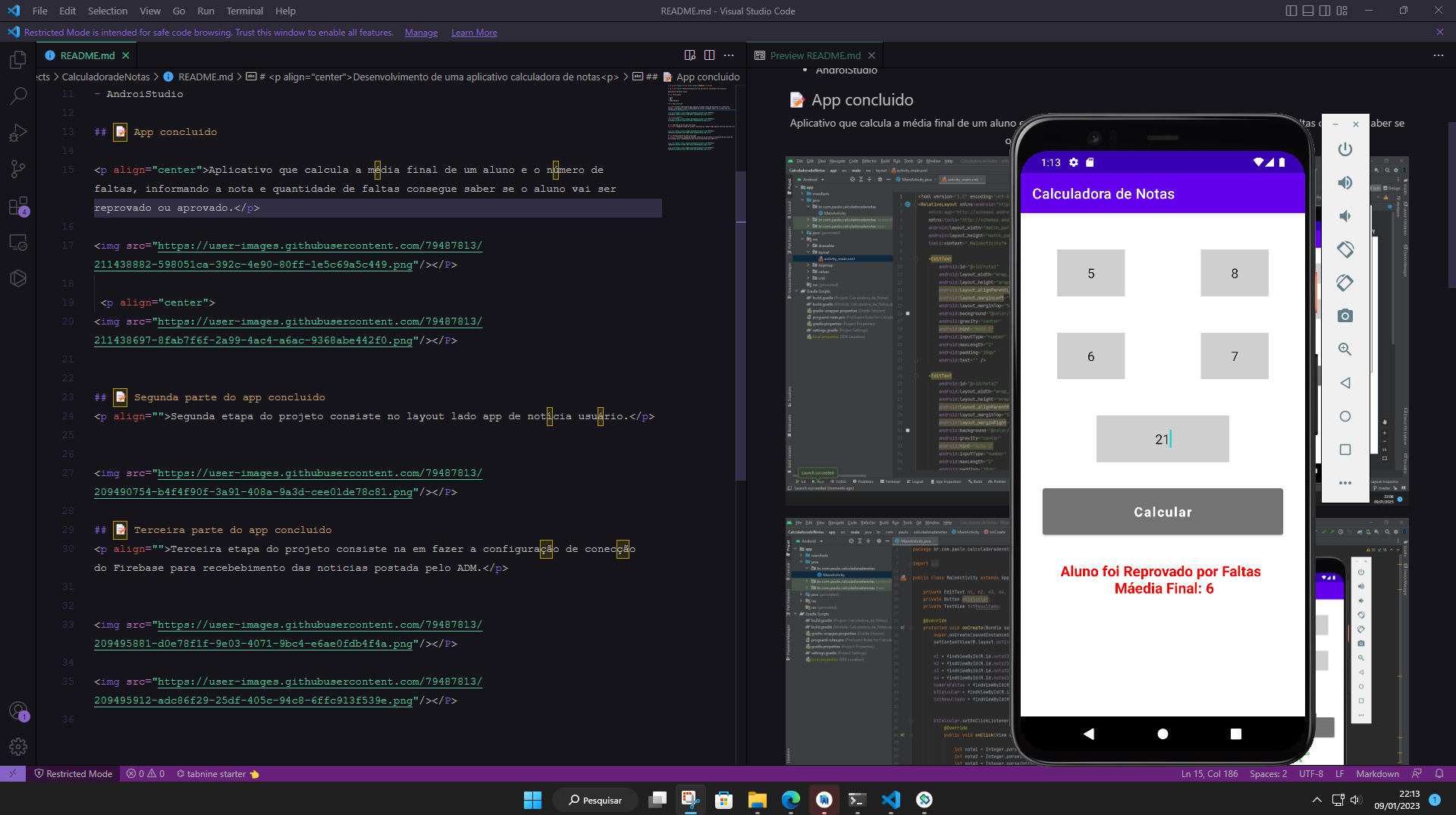Toggle emulator volume up control
This screenshot has width=1456, height=815.
tap(1345, 183)
